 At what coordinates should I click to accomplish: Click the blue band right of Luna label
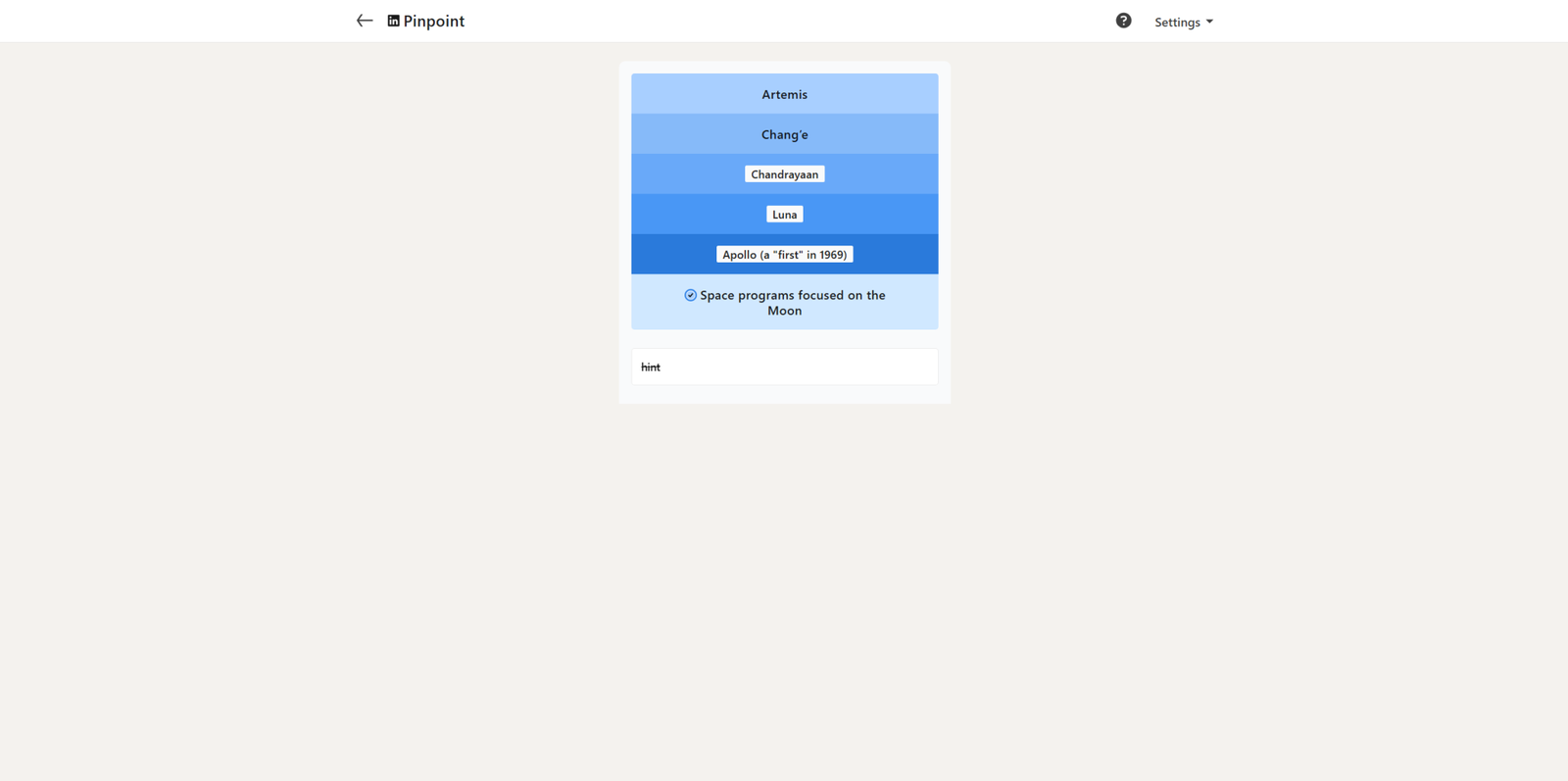870,215
